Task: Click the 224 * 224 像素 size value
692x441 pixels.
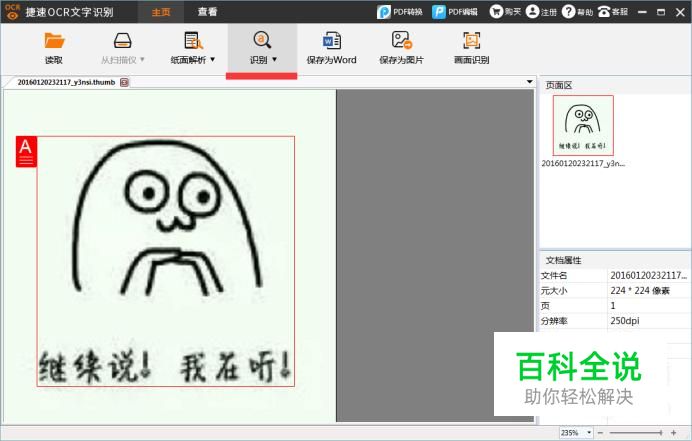Action: click(640, 290)
